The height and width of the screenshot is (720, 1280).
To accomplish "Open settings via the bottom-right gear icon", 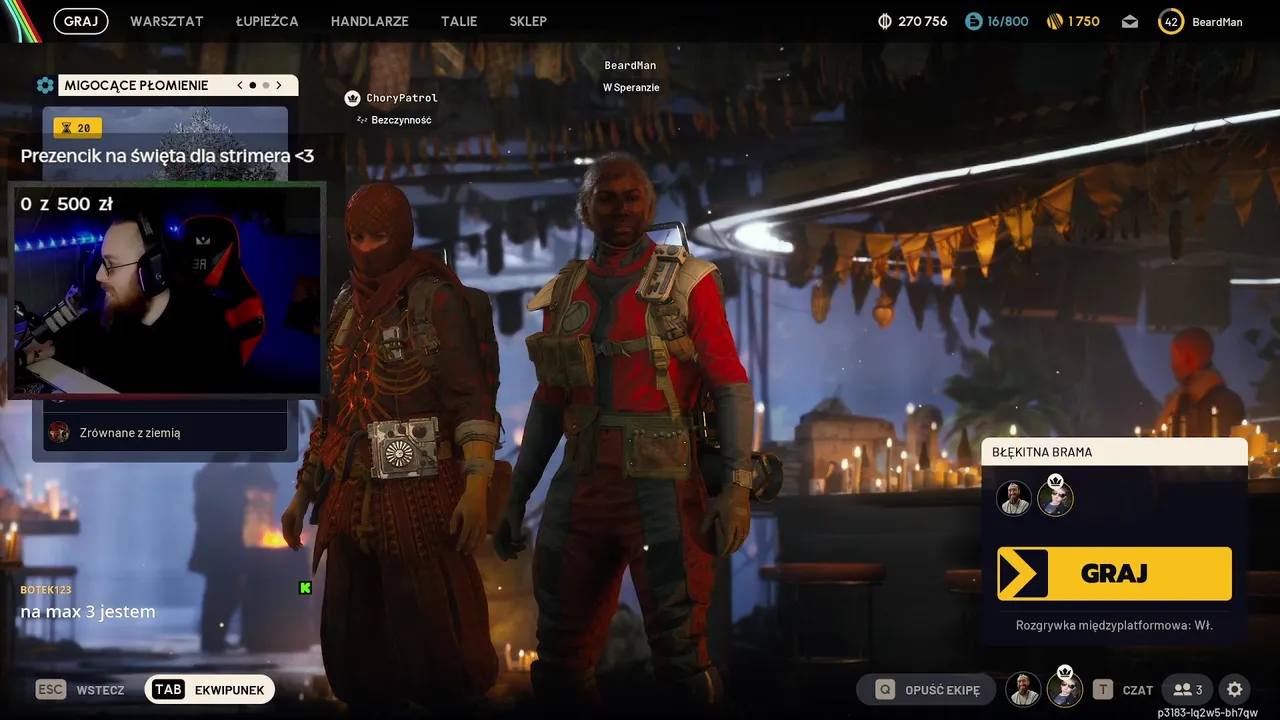I will click(x=1235, y=689).
